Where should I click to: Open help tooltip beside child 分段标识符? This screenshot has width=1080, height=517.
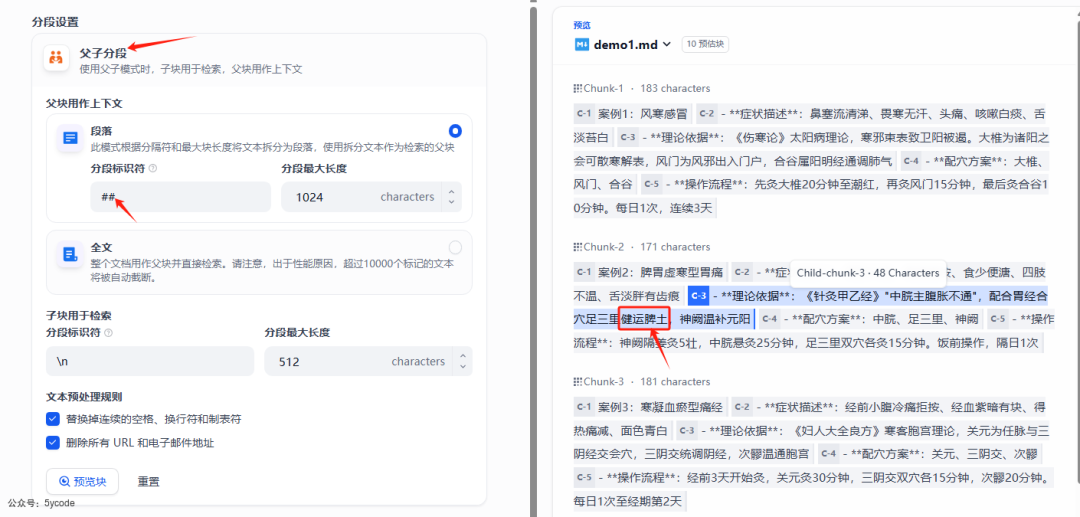coord(109,333)
